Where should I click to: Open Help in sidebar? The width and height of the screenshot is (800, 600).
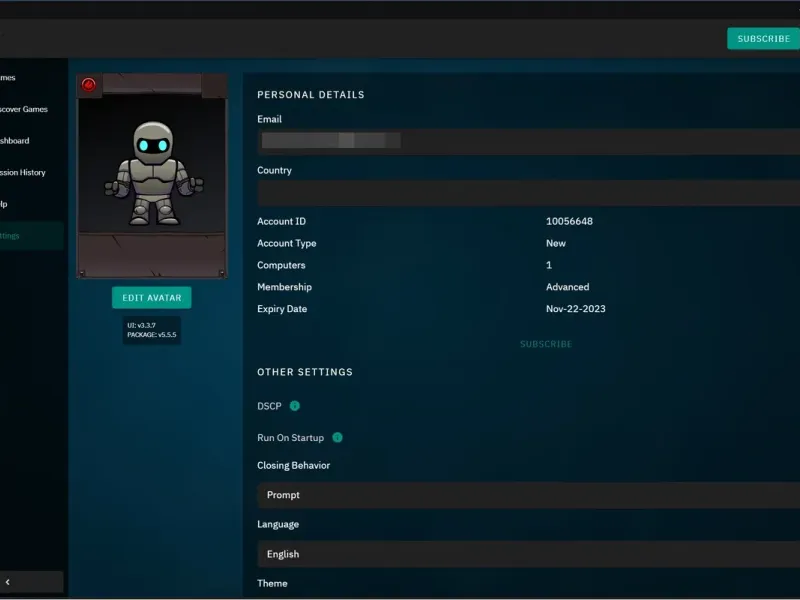4,204
